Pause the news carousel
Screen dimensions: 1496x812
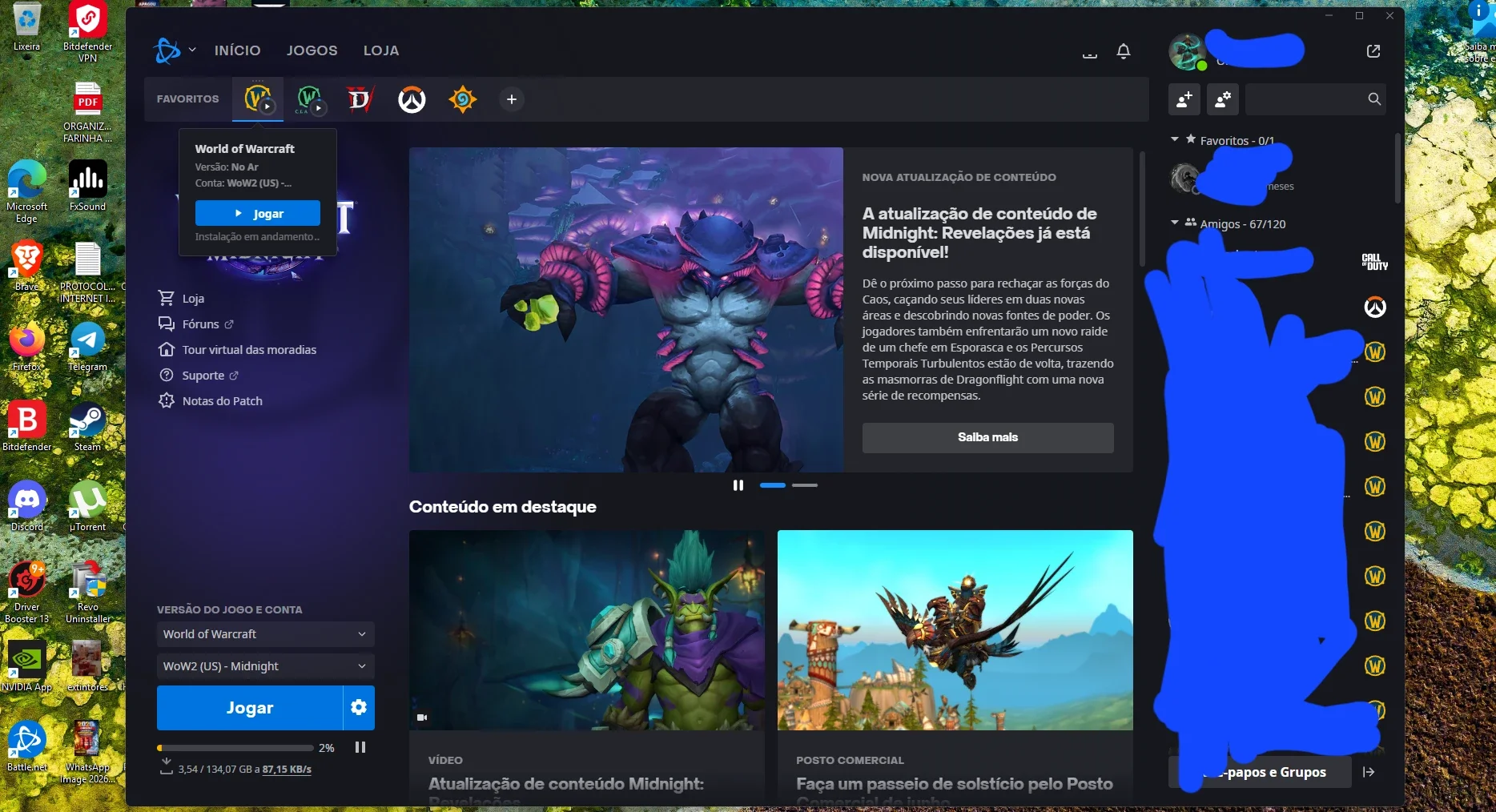point(738,485)
